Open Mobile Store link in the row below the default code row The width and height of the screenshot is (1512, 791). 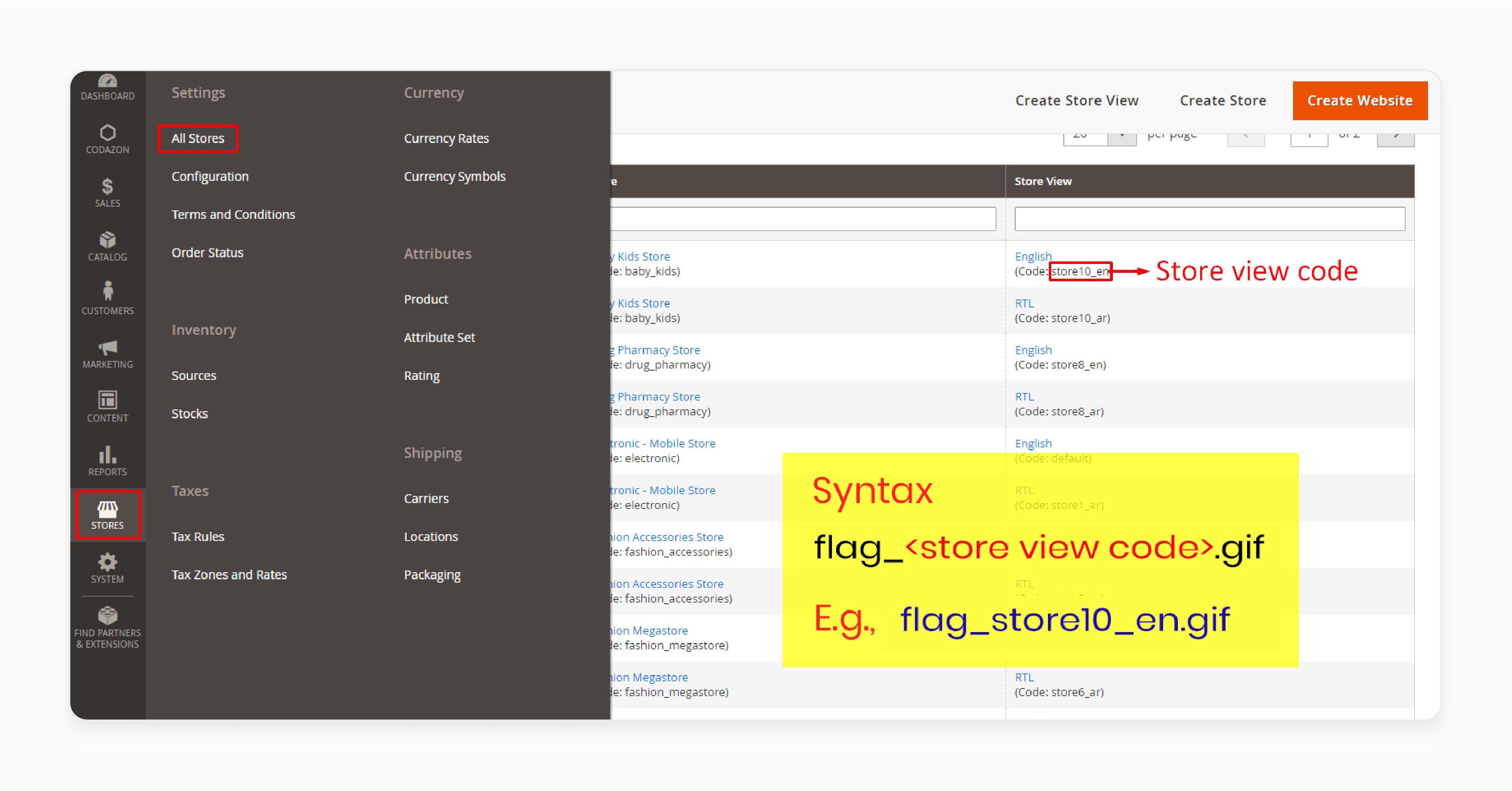point(663,490)
